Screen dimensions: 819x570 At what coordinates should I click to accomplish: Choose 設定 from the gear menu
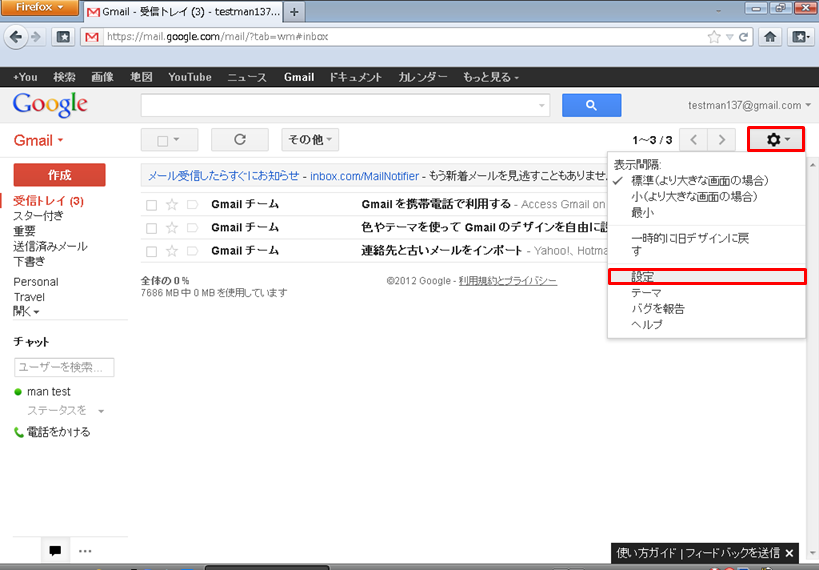click(707, 276)
